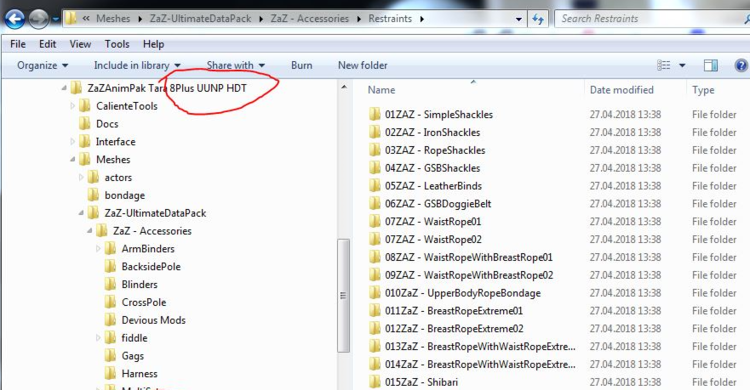Click the New folder button
Screen dimensions: 750x390
[x=363, y=65]
